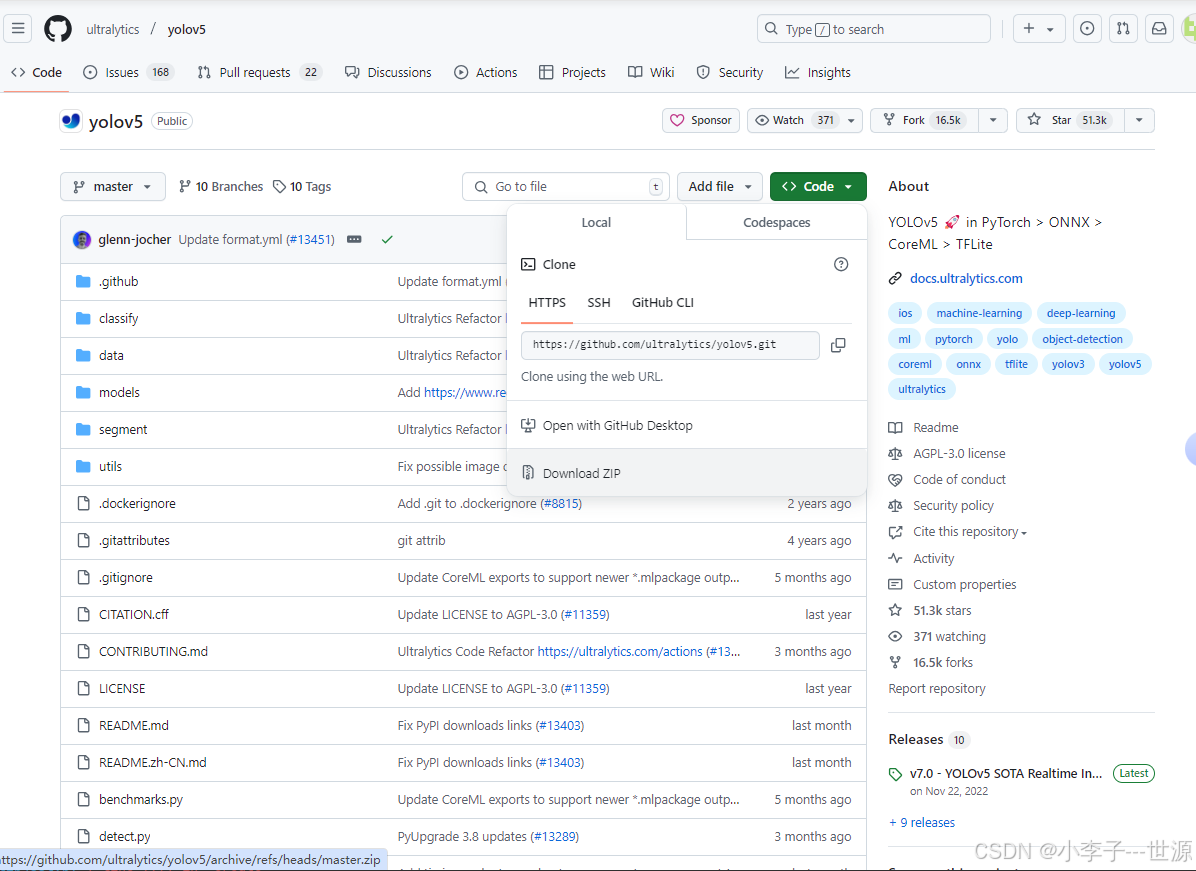The image size is (1196, 871).
Task: Open the Projects tab
Action: click(x=572, y=72)
